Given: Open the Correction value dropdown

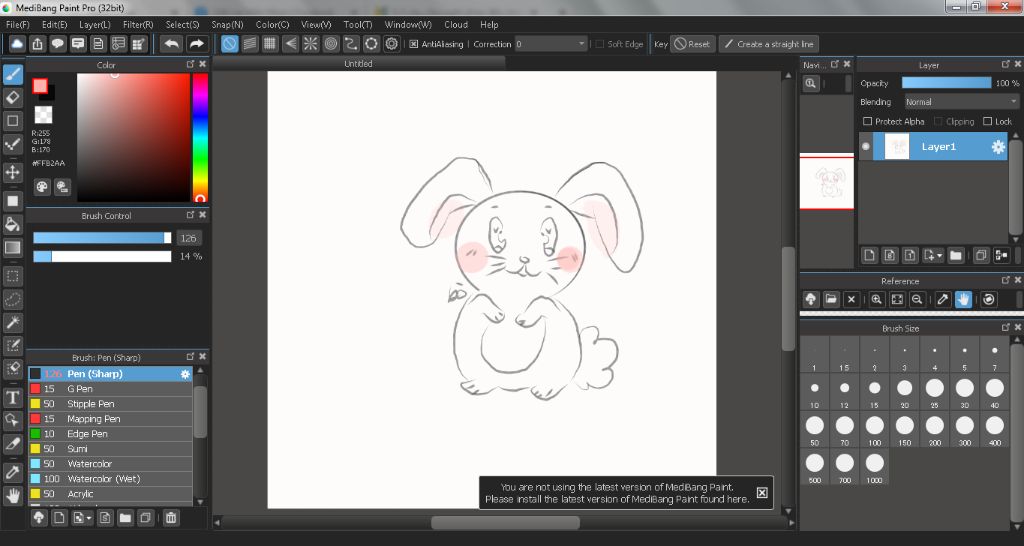Looking at the screenshot, I should click(x=582, y=44).
